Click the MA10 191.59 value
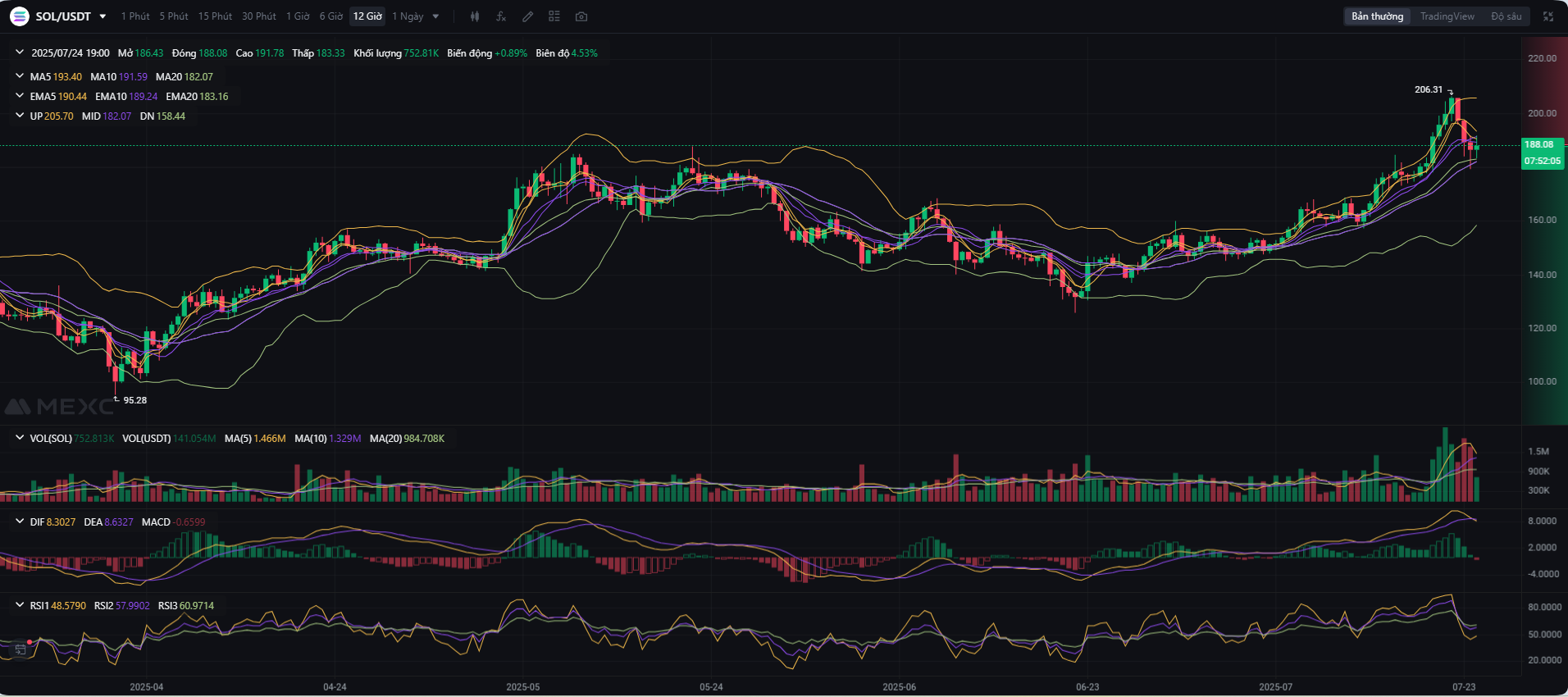1568x697 pixels. pyautogui.click(x=119, y=77)
